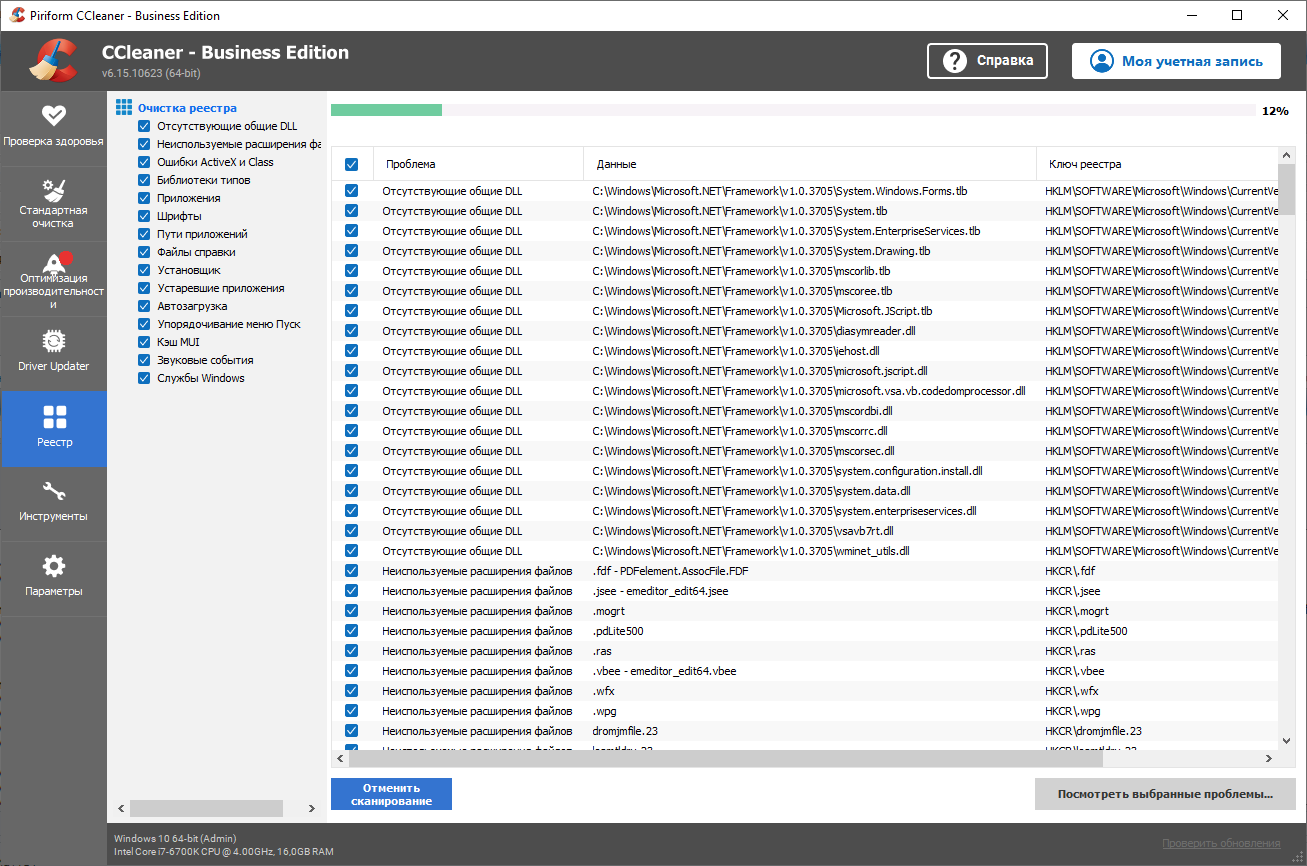Uncheck the 'Шрифты' registry option

[x=144, y=216]
